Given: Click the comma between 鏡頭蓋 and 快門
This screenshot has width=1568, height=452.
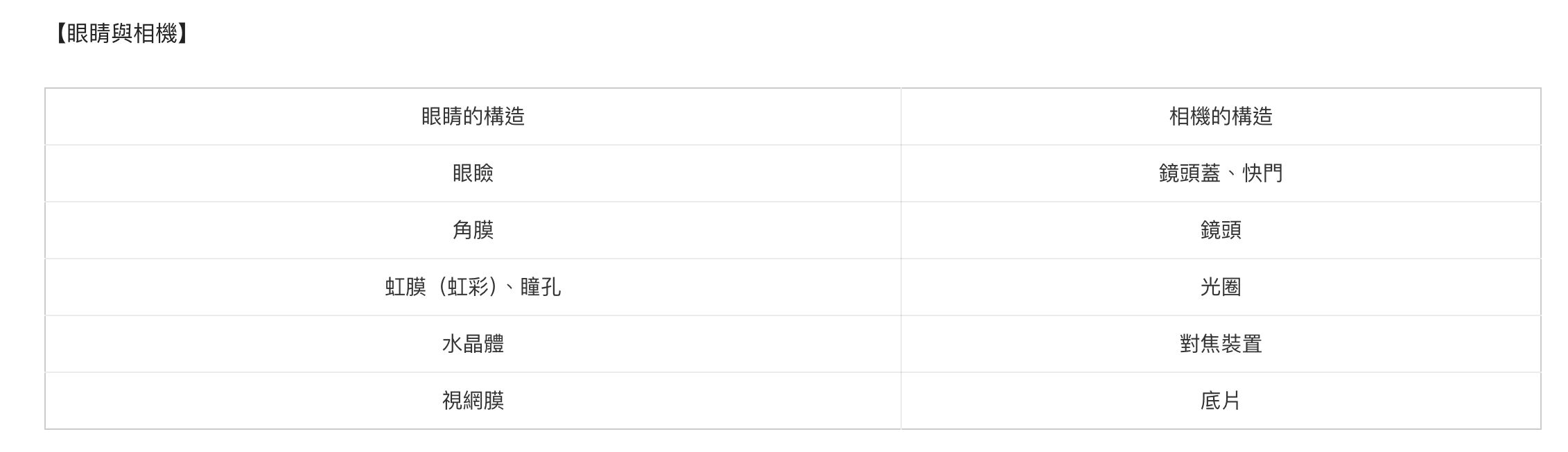Looking at the screenshot, I should (x=1230, y=175).
